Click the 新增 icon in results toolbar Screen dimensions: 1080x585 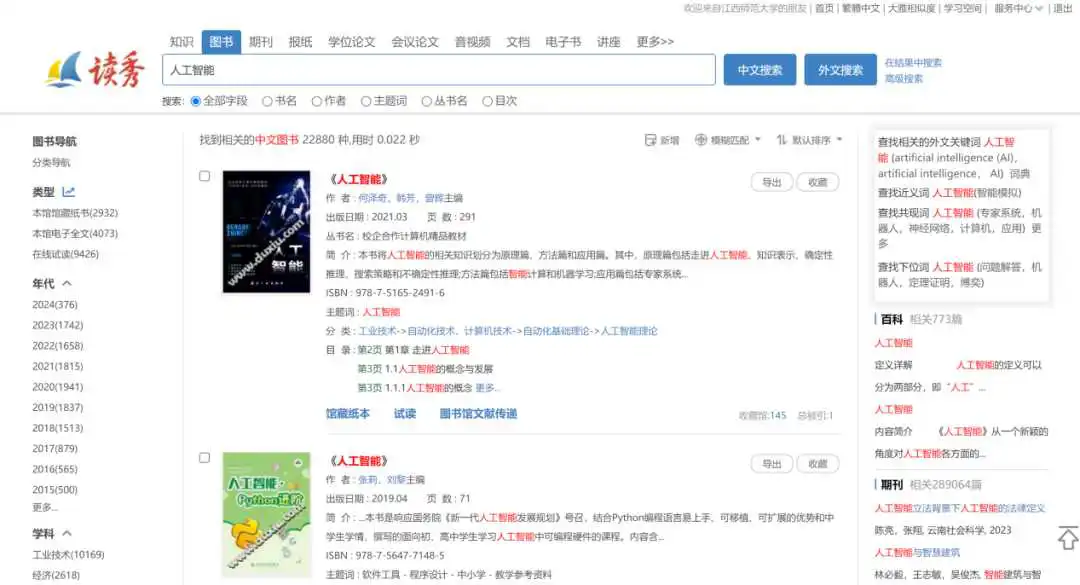[x=650, y=140]
